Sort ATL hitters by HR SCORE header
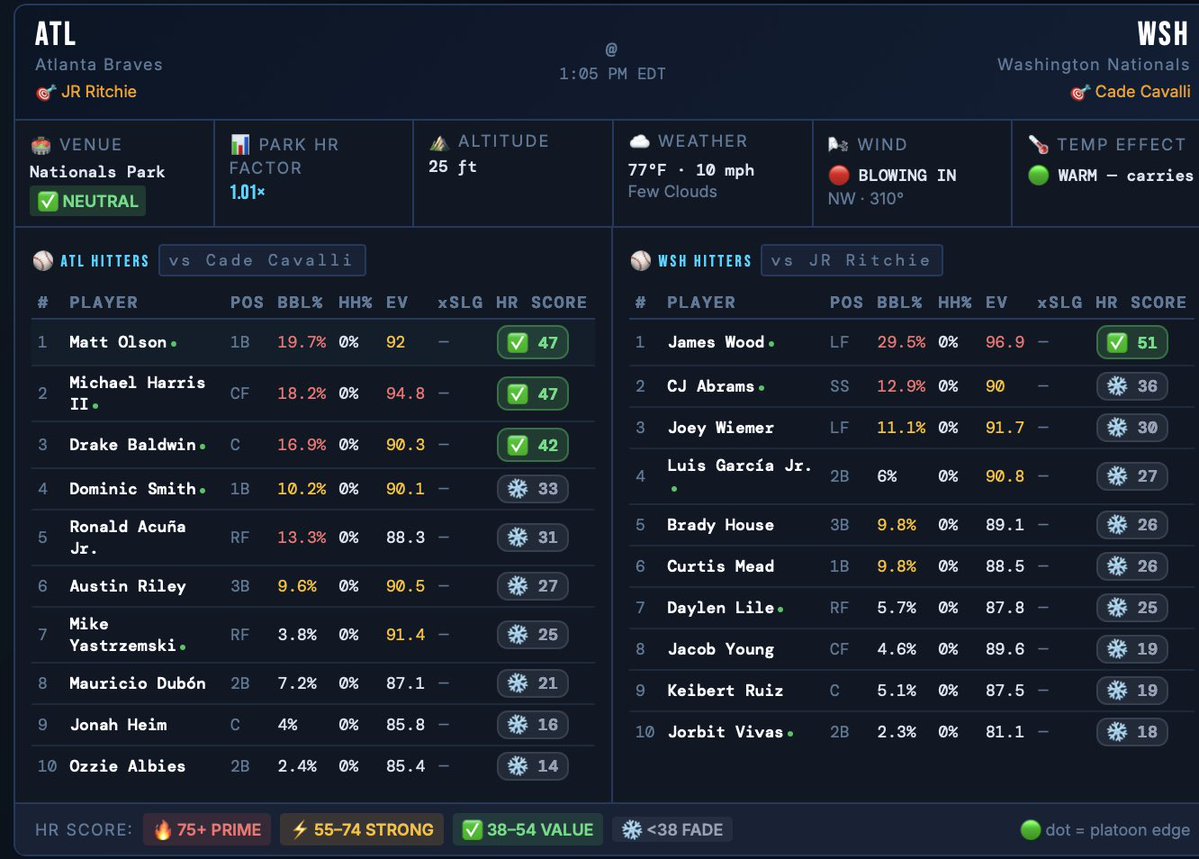 541,303
